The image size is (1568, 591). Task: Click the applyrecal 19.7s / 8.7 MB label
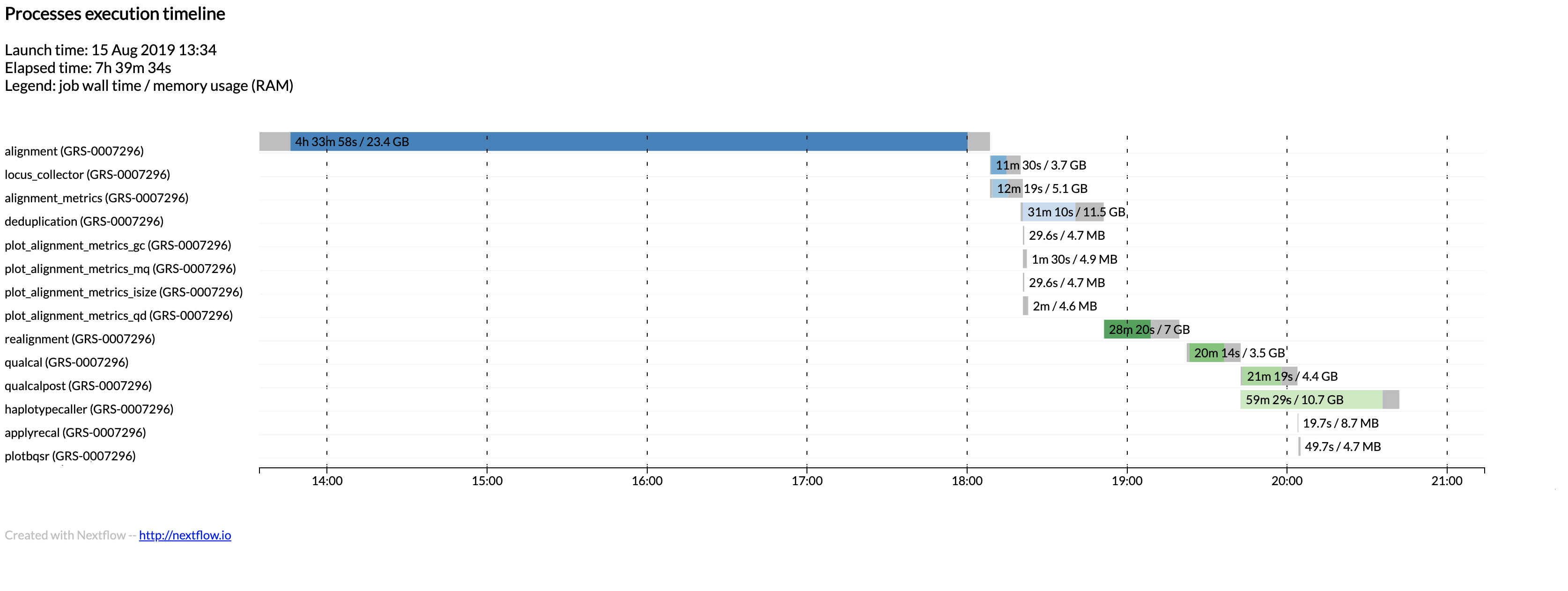tap(1340, 423)
